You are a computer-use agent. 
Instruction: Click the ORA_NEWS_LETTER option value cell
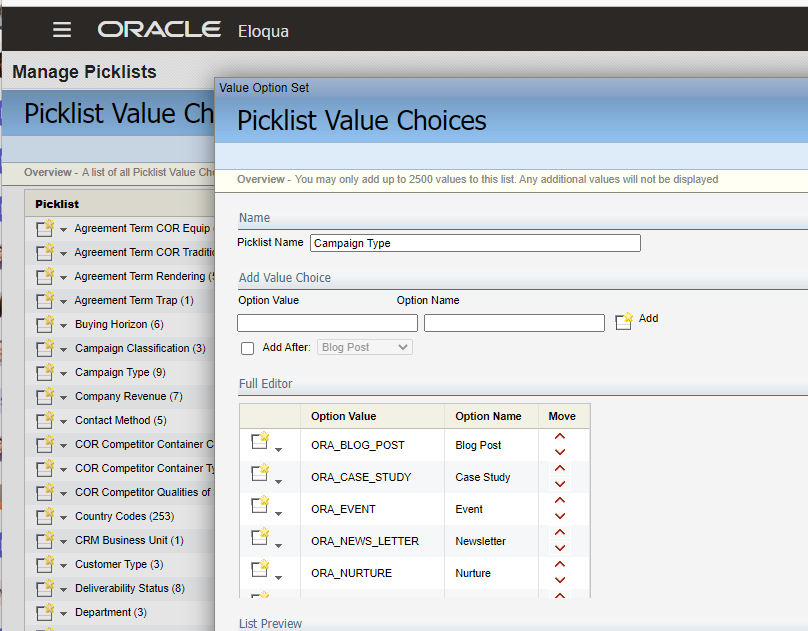pyautogui.click(x=365, y=541)
